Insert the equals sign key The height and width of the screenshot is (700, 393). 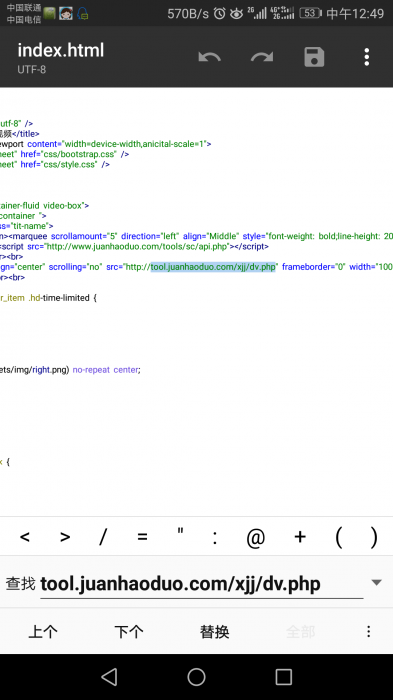(x=142, y=537)
